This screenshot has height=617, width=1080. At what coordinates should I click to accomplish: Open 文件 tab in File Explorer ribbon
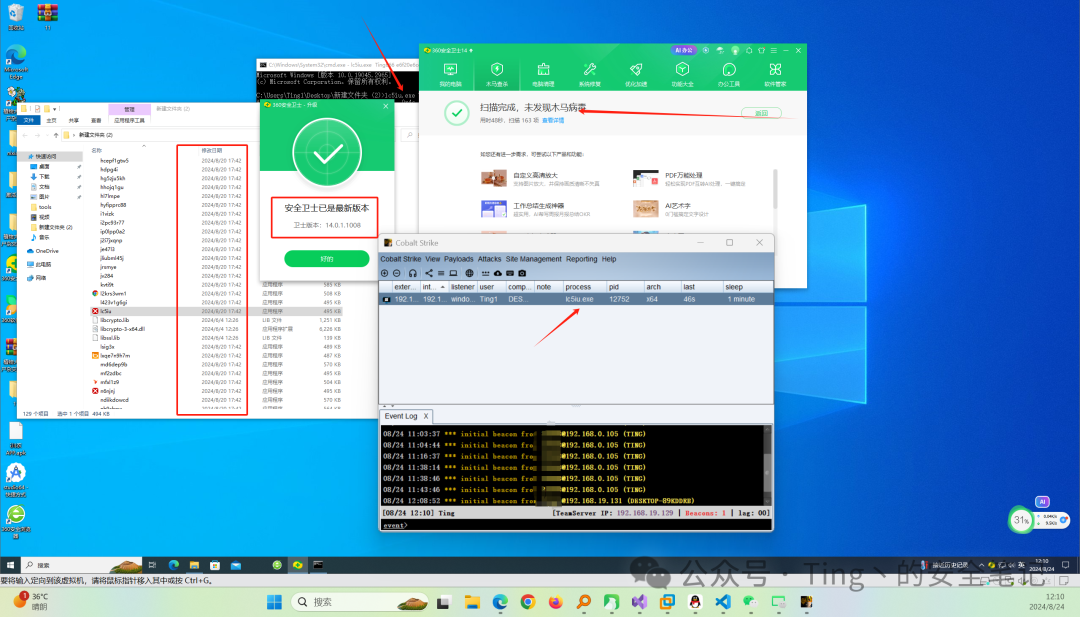click(x=29, y=121)
